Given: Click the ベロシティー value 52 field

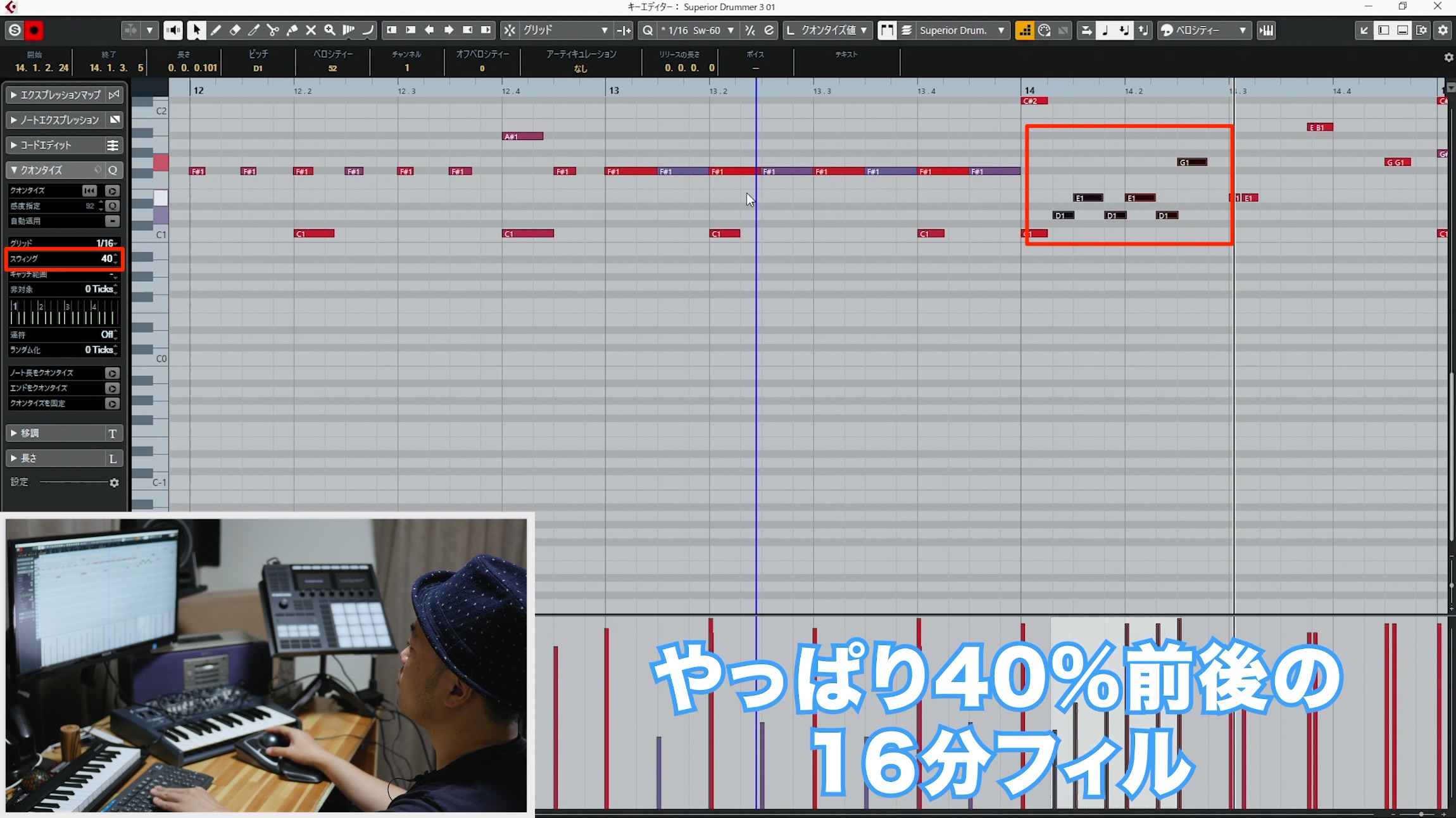Looking at the screenshot, I should [x=333, y=68].
